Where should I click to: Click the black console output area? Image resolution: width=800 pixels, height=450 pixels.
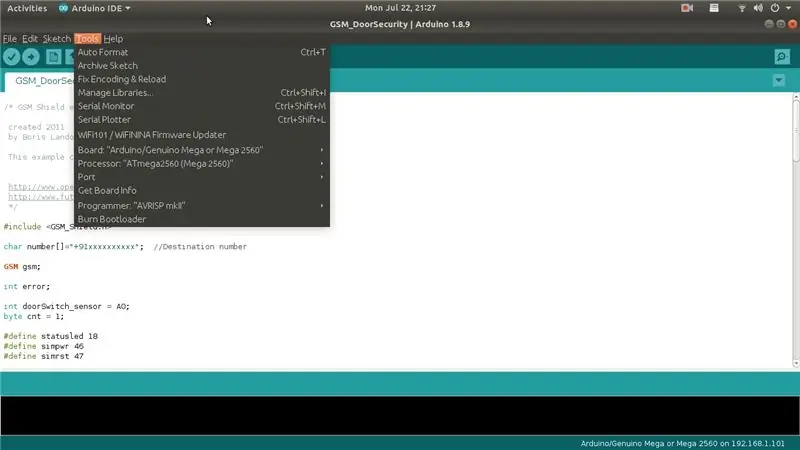pyautogui.click(x=400, y=415)
